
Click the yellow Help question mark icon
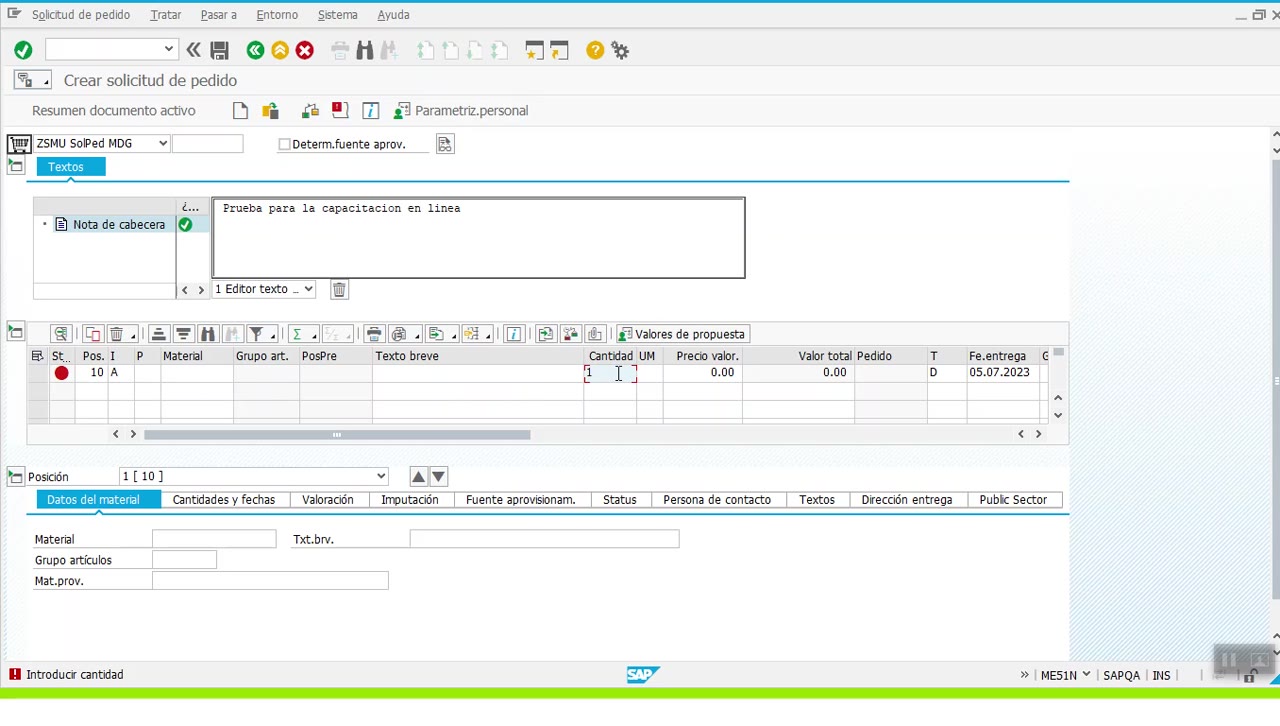point(595,50)
